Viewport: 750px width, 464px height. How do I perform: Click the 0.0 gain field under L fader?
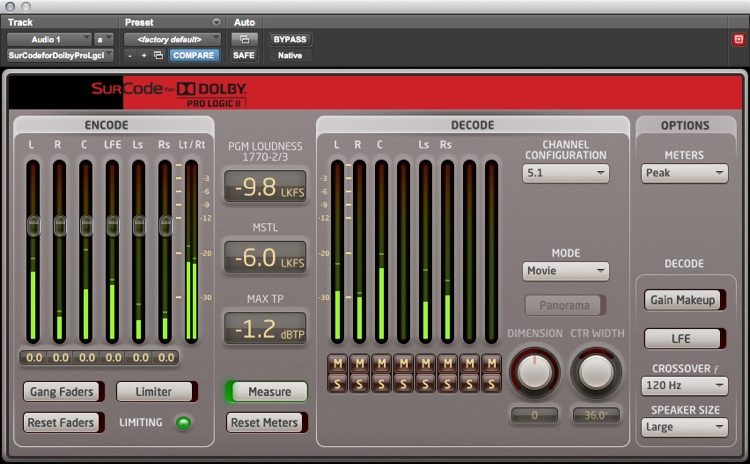[34, 358]
